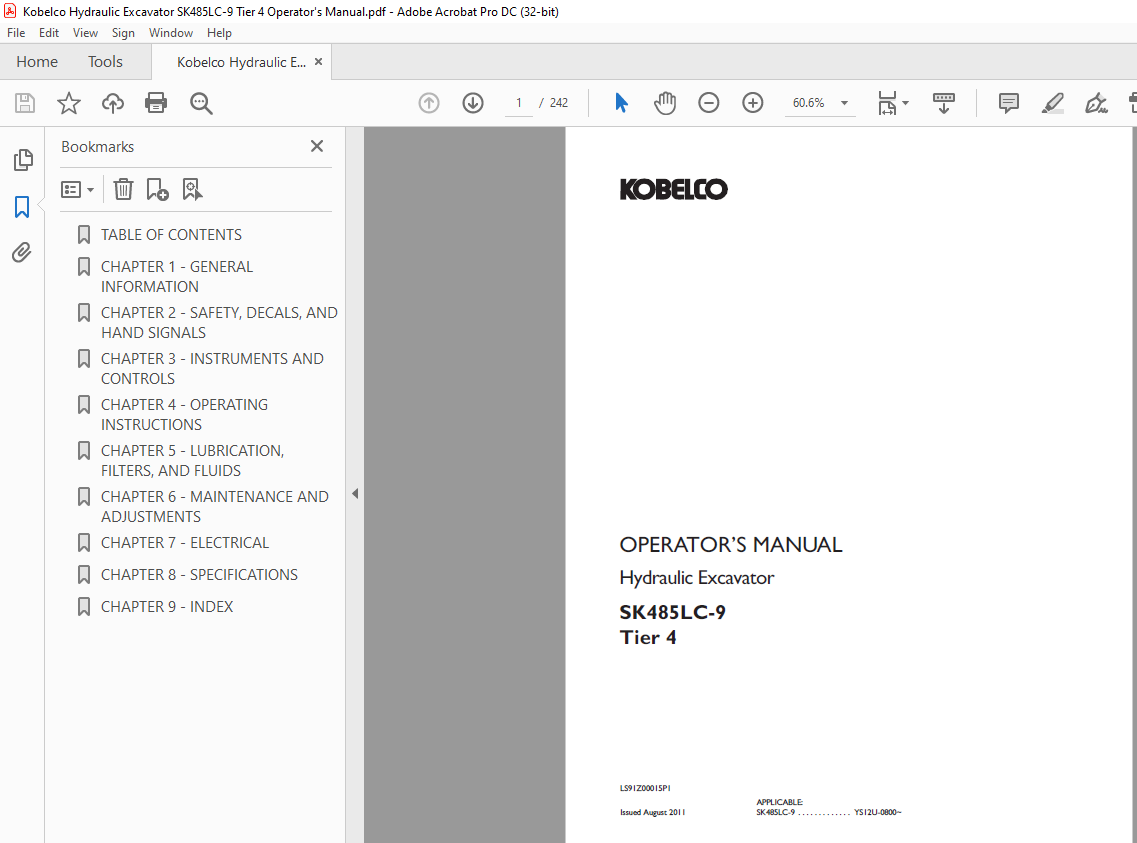
Task: Click the 'Tier 4' text on page
Action: (x=648, y=637)
